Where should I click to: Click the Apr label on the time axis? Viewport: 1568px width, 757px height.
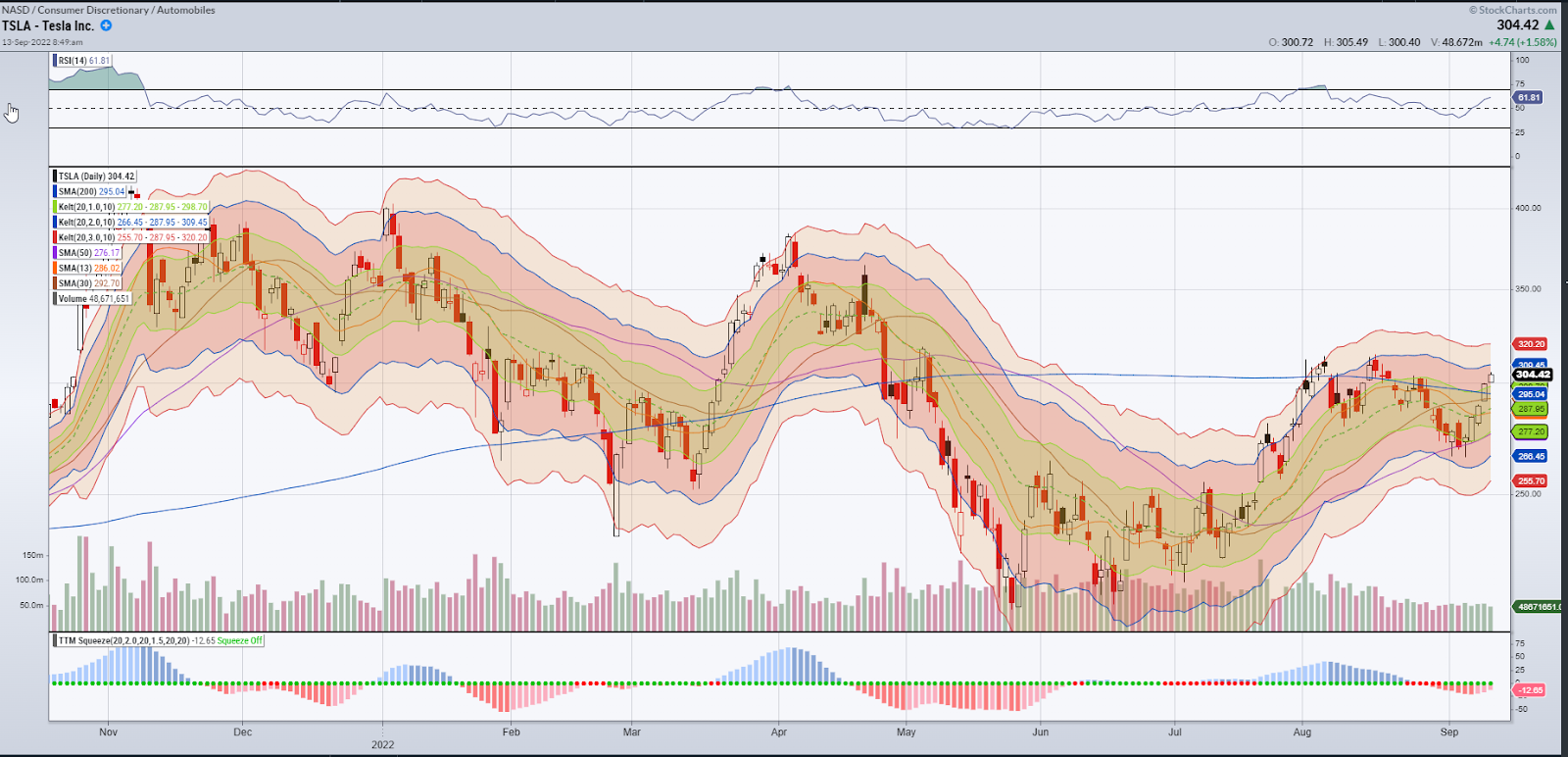(x=779, y=732)
